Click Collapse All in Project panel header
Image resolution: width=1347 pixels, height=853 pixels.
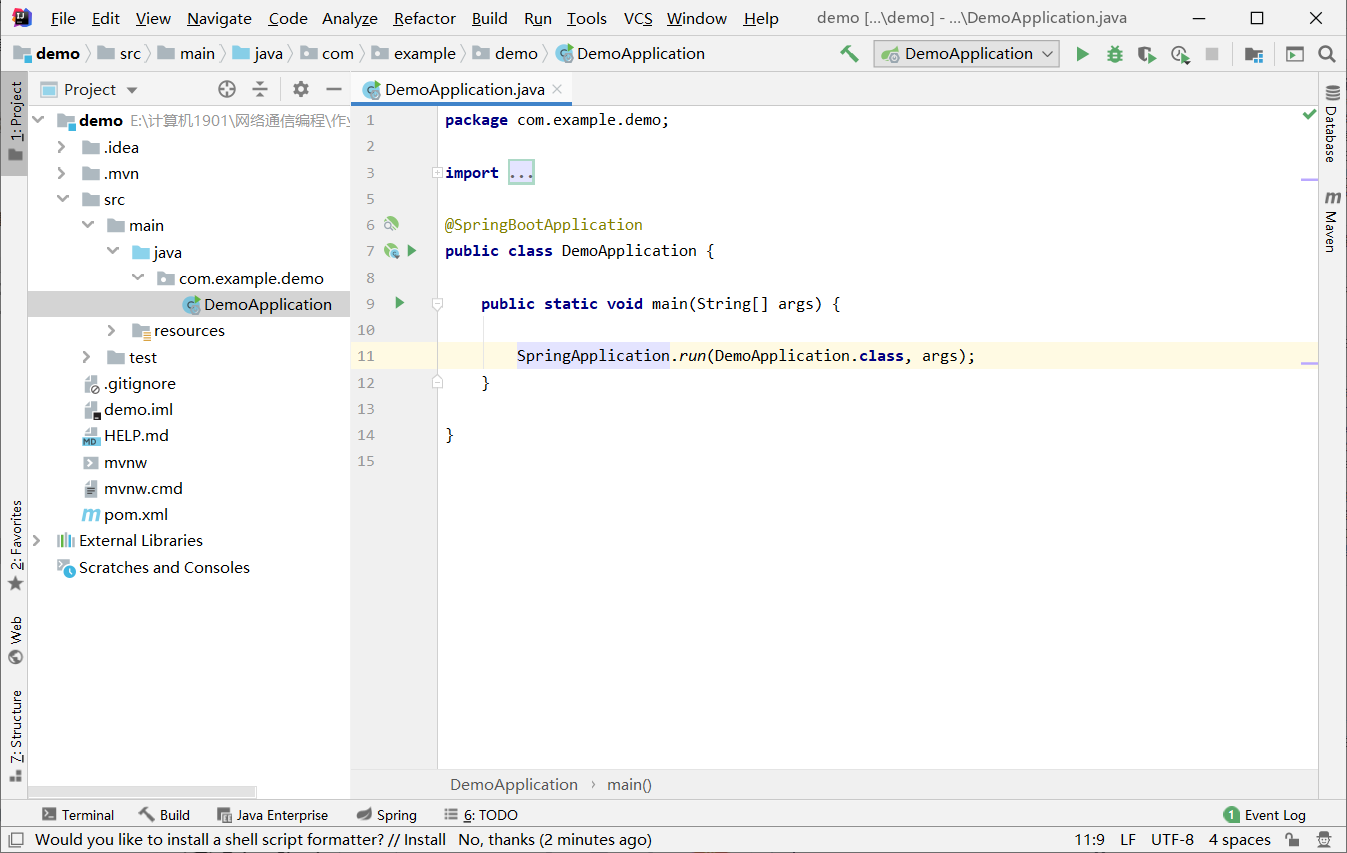[260, 89]
